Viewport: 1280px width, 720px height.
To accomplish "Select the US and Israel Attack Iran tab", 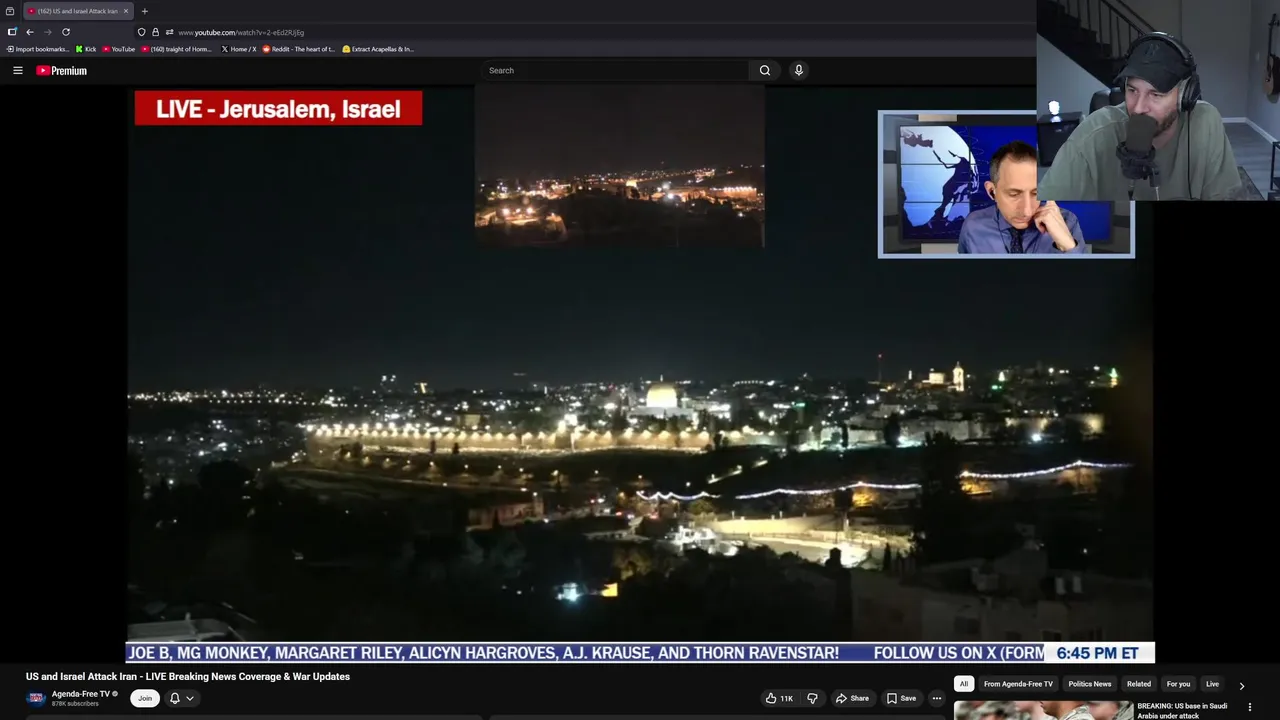I will point(78,11).
